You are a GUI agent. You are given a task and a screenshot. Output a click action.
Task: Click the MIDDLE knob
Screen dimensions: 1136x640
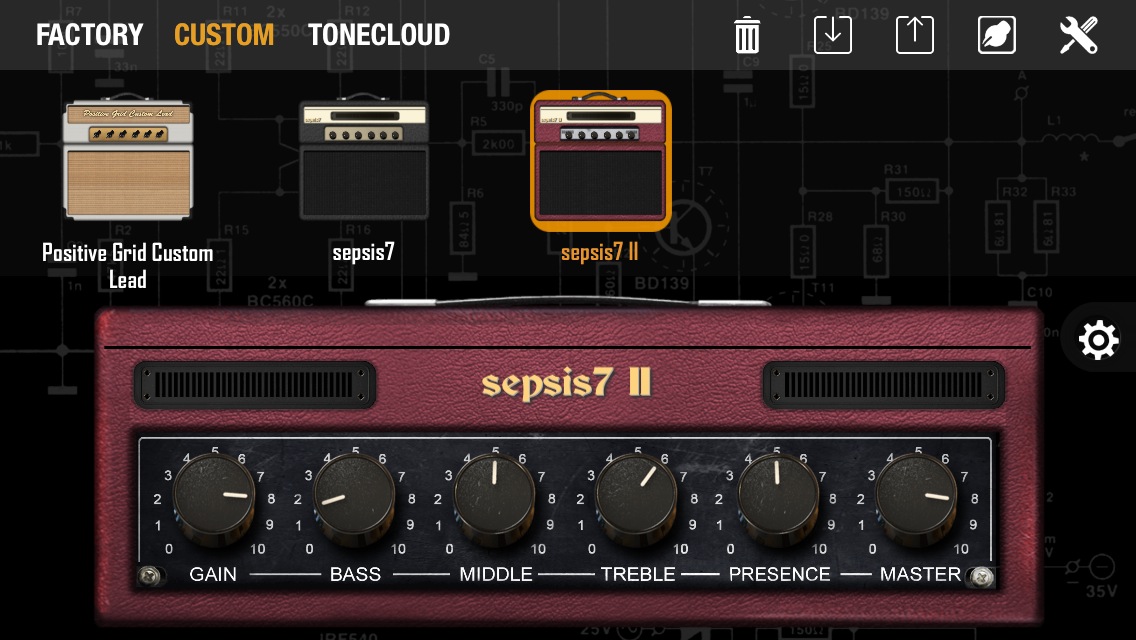pos(495,500)
